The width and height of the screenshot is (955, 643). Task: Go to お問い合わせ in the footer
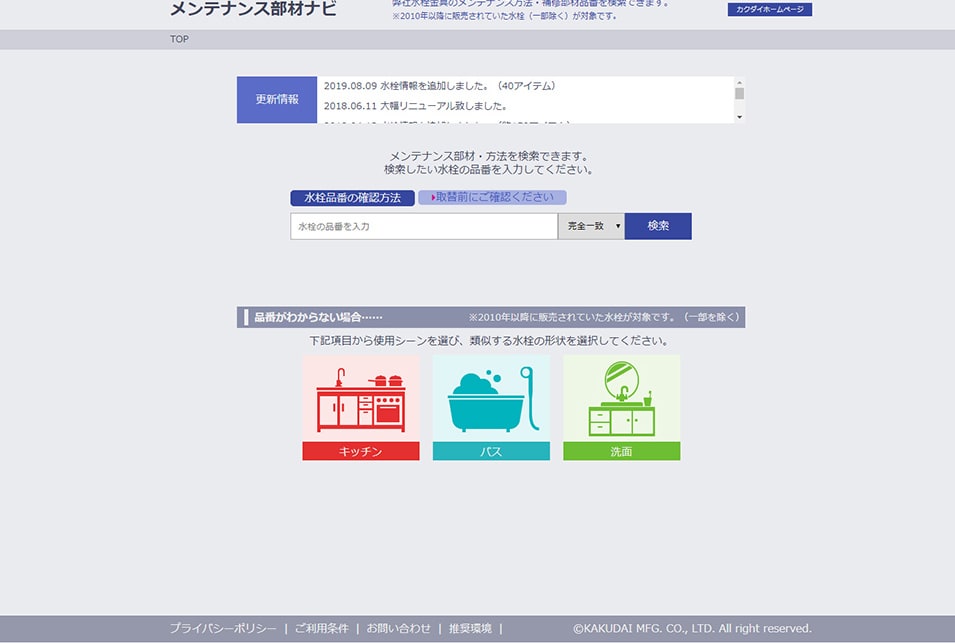[x=398, y=628]
